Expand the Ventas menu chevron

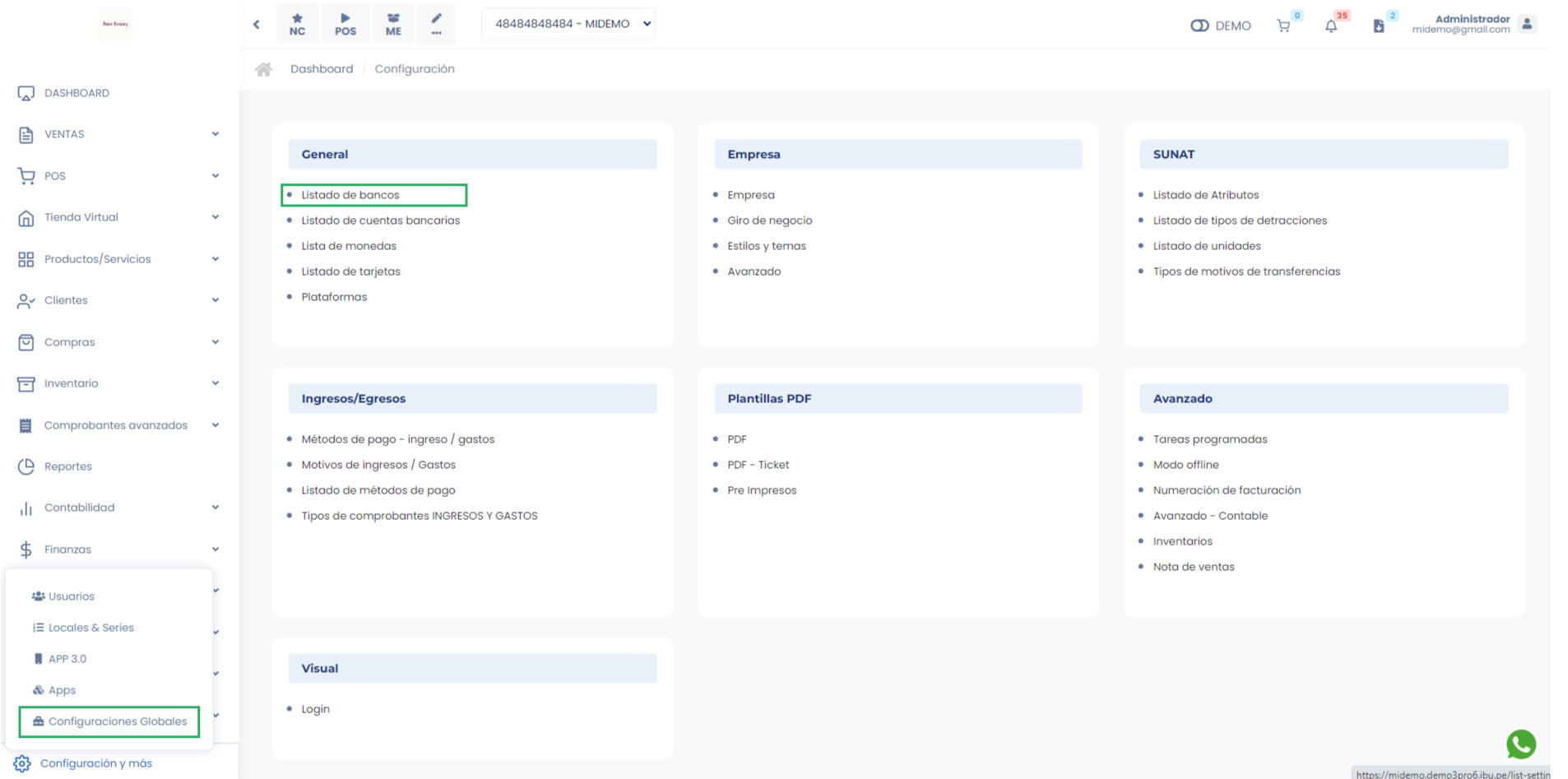point(216,134)
